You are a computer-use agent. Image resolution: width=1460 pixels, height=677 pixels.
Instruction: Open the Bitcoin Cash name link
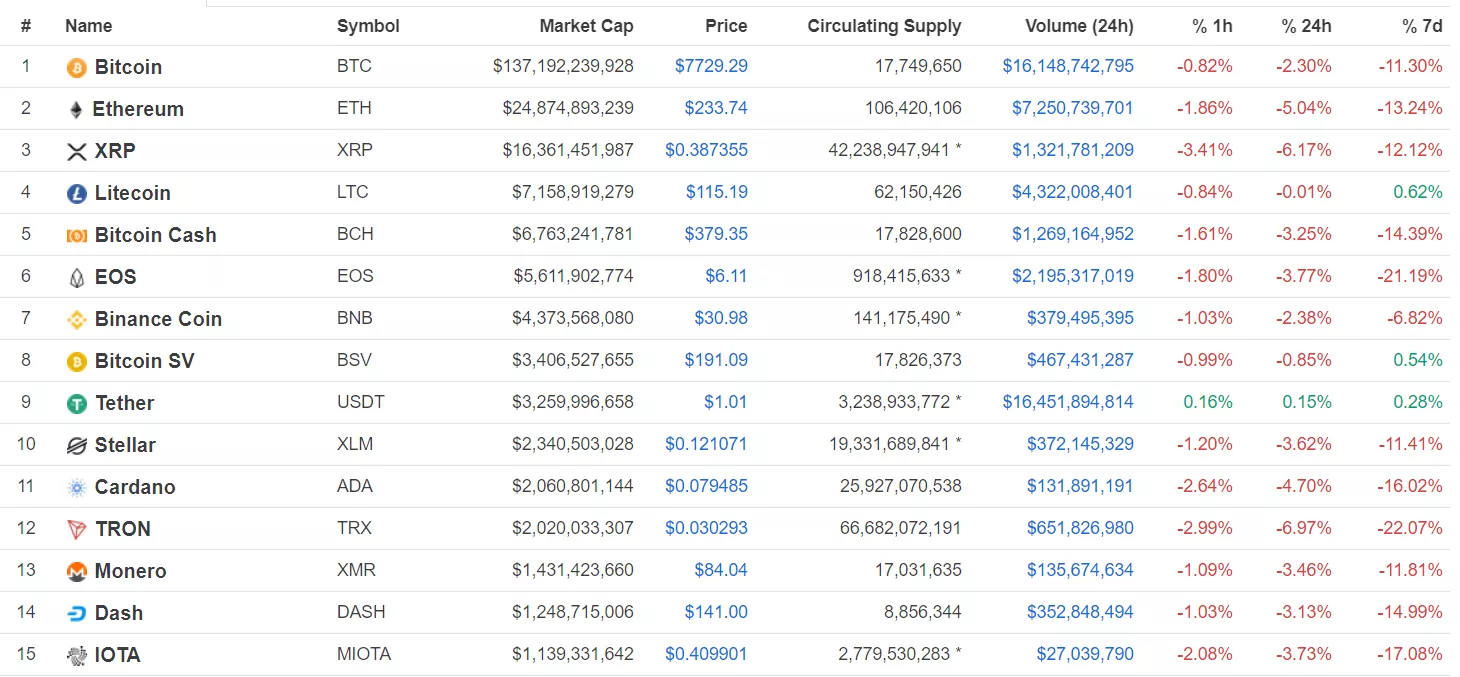[x=155, y=235]
